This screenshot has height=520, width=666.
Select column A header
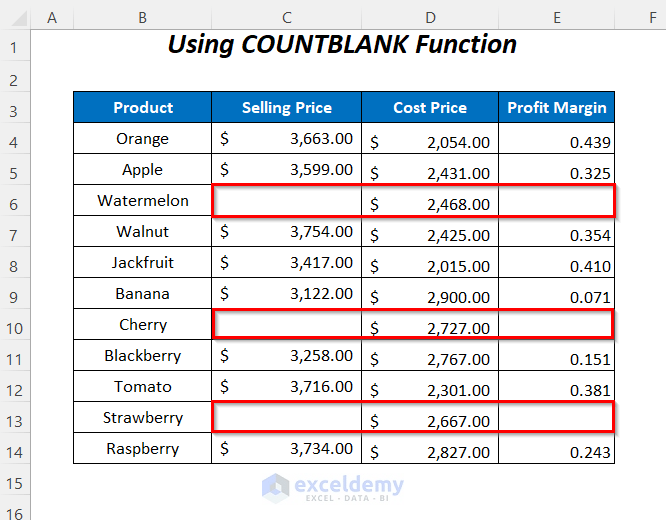52,18
